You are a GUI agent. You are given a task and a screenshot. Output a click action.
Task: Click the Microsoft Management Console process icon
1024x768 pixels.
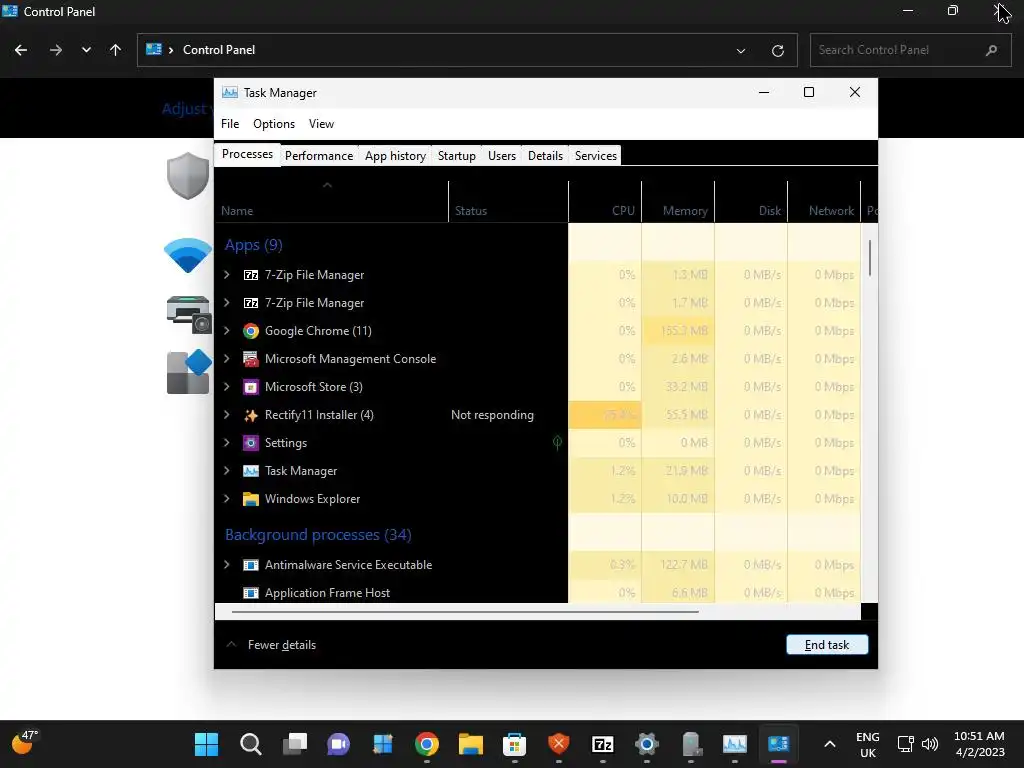point(251,359)
